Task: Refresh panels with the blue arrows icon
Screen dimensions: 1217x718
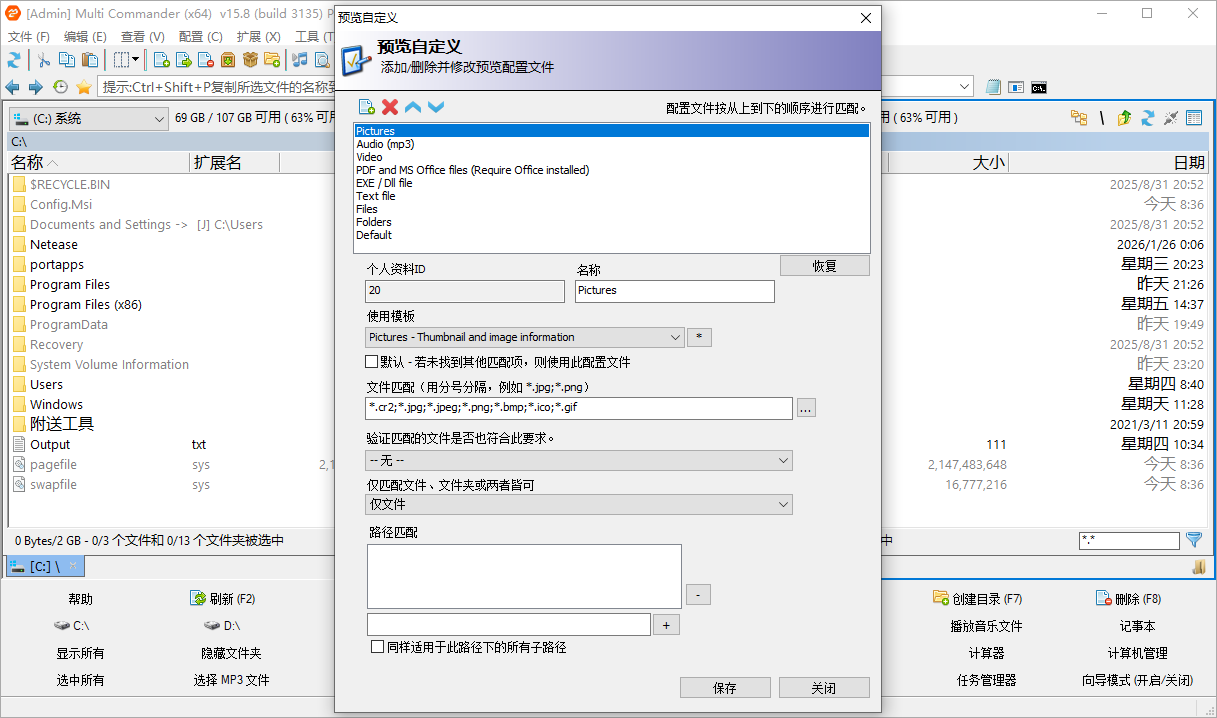Action: coord(14,59)
